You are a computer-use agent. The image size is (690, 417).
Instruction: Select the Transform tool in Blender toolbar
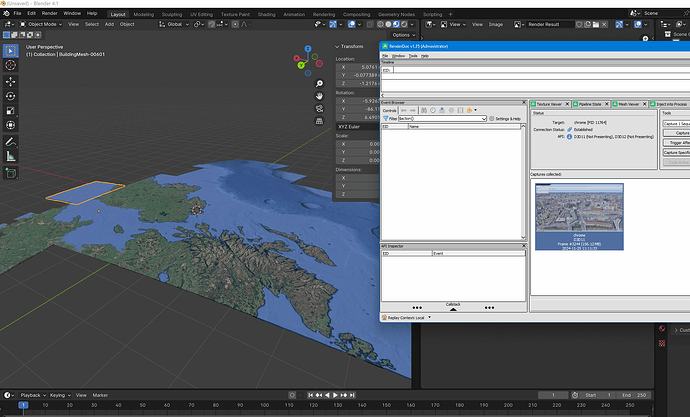click(11, 125)
